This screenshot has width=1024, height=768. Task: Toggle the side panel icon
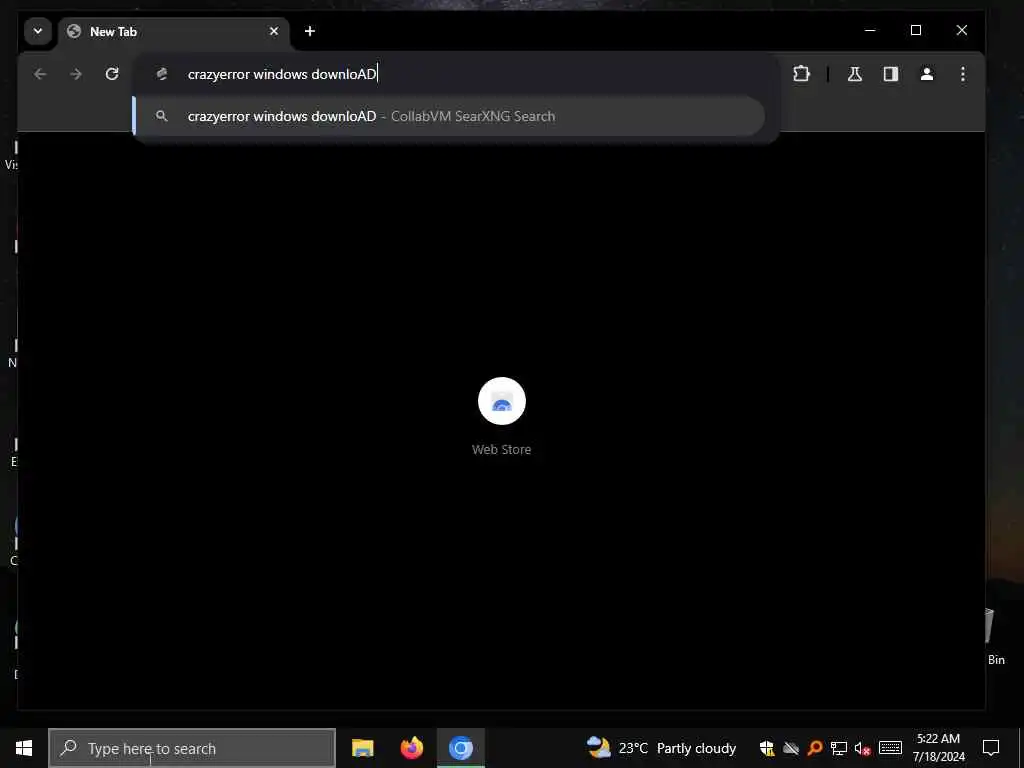point(891,74)
